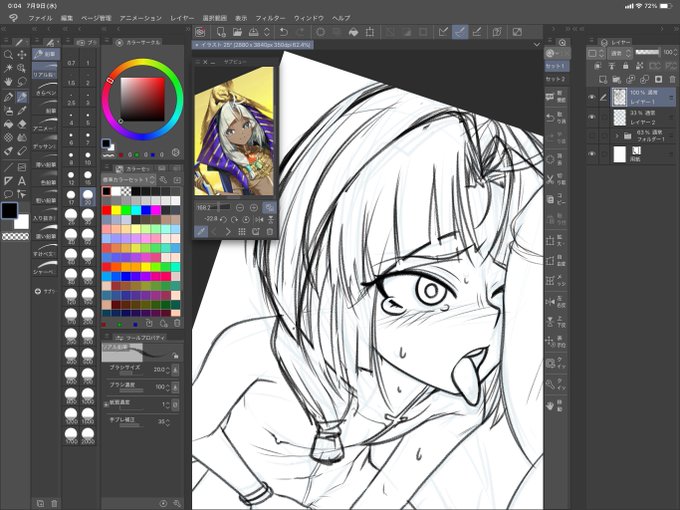This screenshot has width=680, height=510.
Task: Toggle Snap to grid in command bar
Action: (x=477, y=32)
